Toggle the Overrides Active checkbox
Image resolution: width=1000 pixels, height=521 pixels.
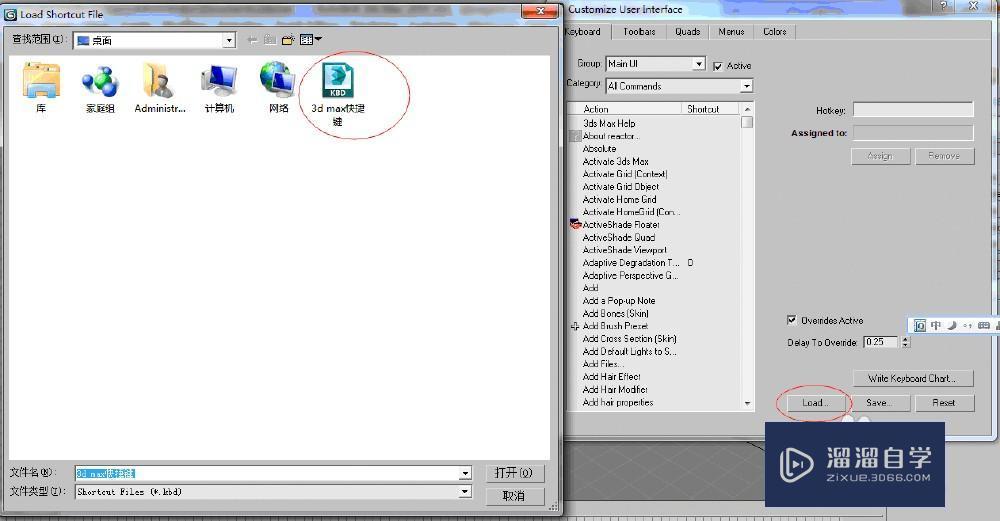point(791,320)
